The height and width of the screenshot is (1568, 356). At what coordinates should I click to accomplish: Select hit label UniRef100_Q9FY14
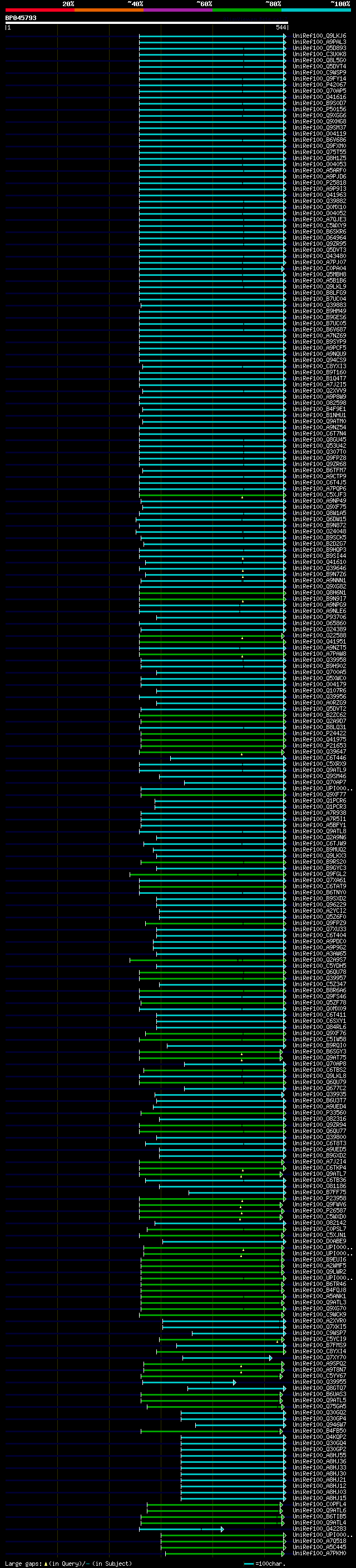(319, 78)
